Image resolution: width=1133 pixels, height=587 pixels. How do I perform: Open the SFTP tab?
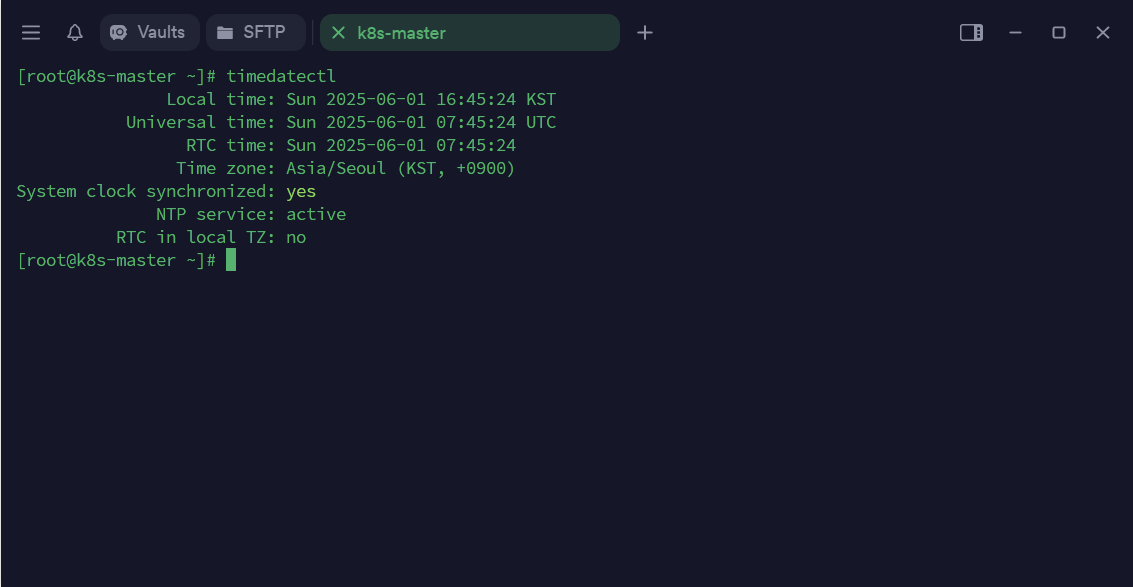point(255,32)
